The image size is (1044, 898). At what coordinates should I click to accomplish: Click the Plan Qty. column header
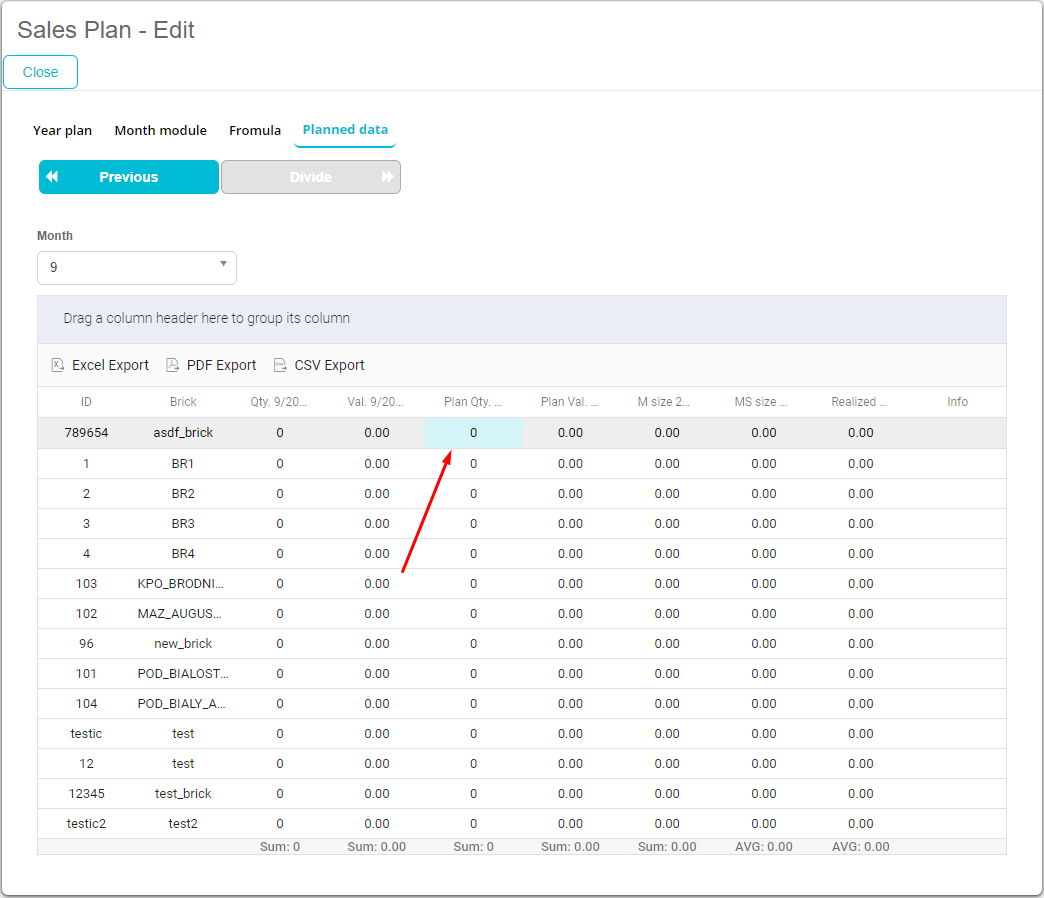473,402
